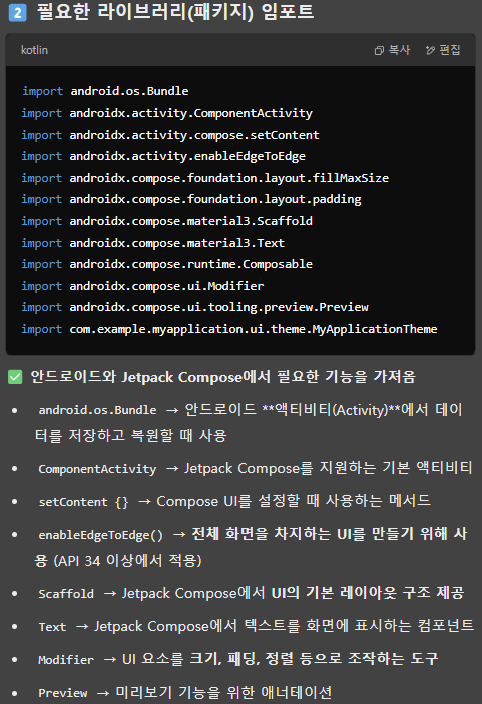
Task: Click the bold text UI의 기본 레이아웃 구조 제공
Action: click(x=368, y=593)
